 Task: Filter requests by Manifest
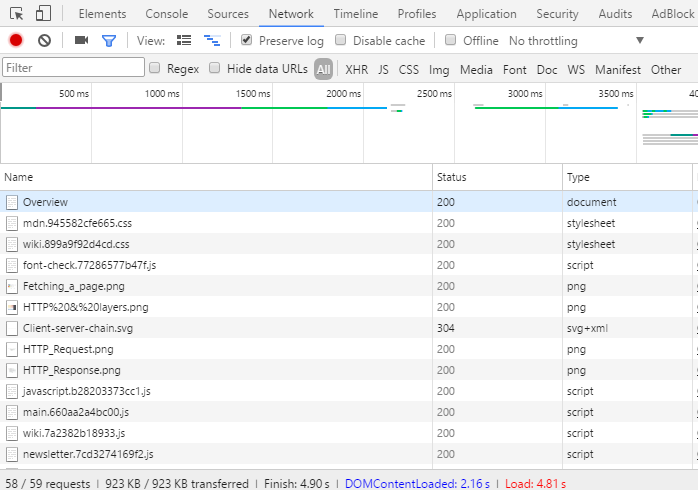coord(618,70)
